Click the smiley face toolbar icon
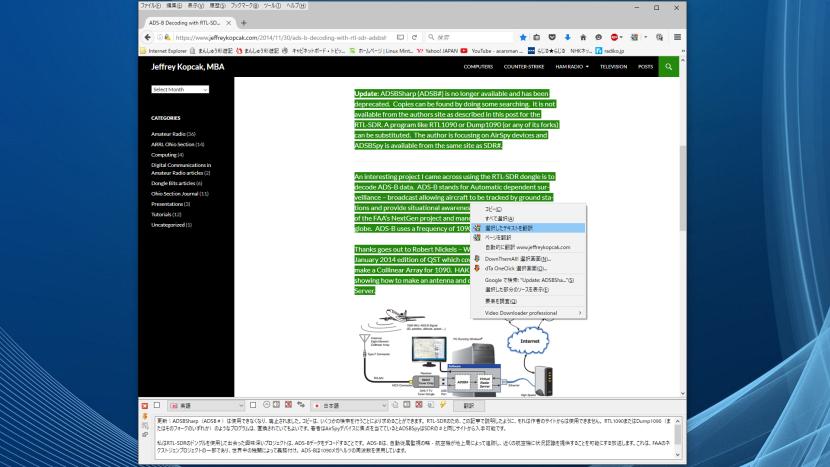 (x=599, y=37)
